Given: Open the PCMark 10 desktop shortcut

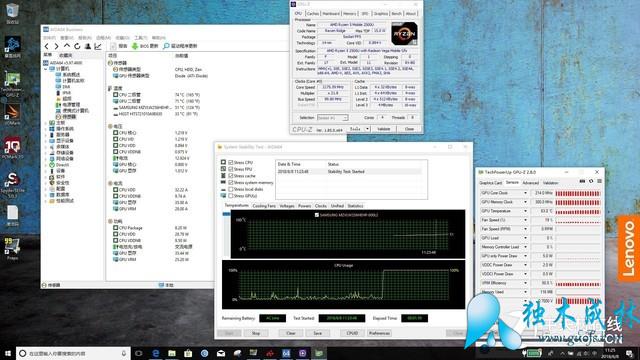Looking at the screenshot, I should click(x=12, y=147).
